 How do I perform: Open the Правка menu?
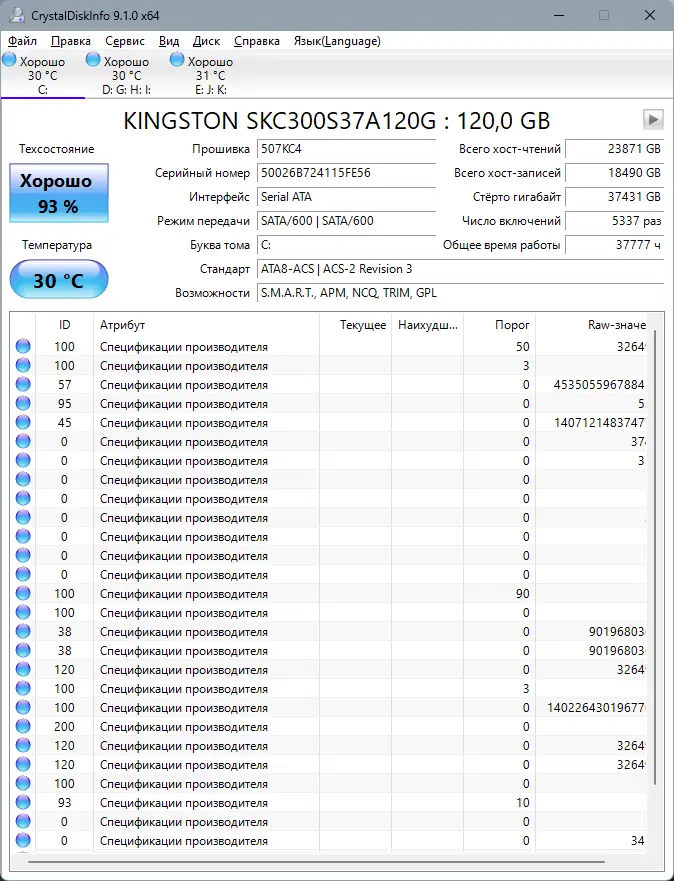[x=71, y=41]
